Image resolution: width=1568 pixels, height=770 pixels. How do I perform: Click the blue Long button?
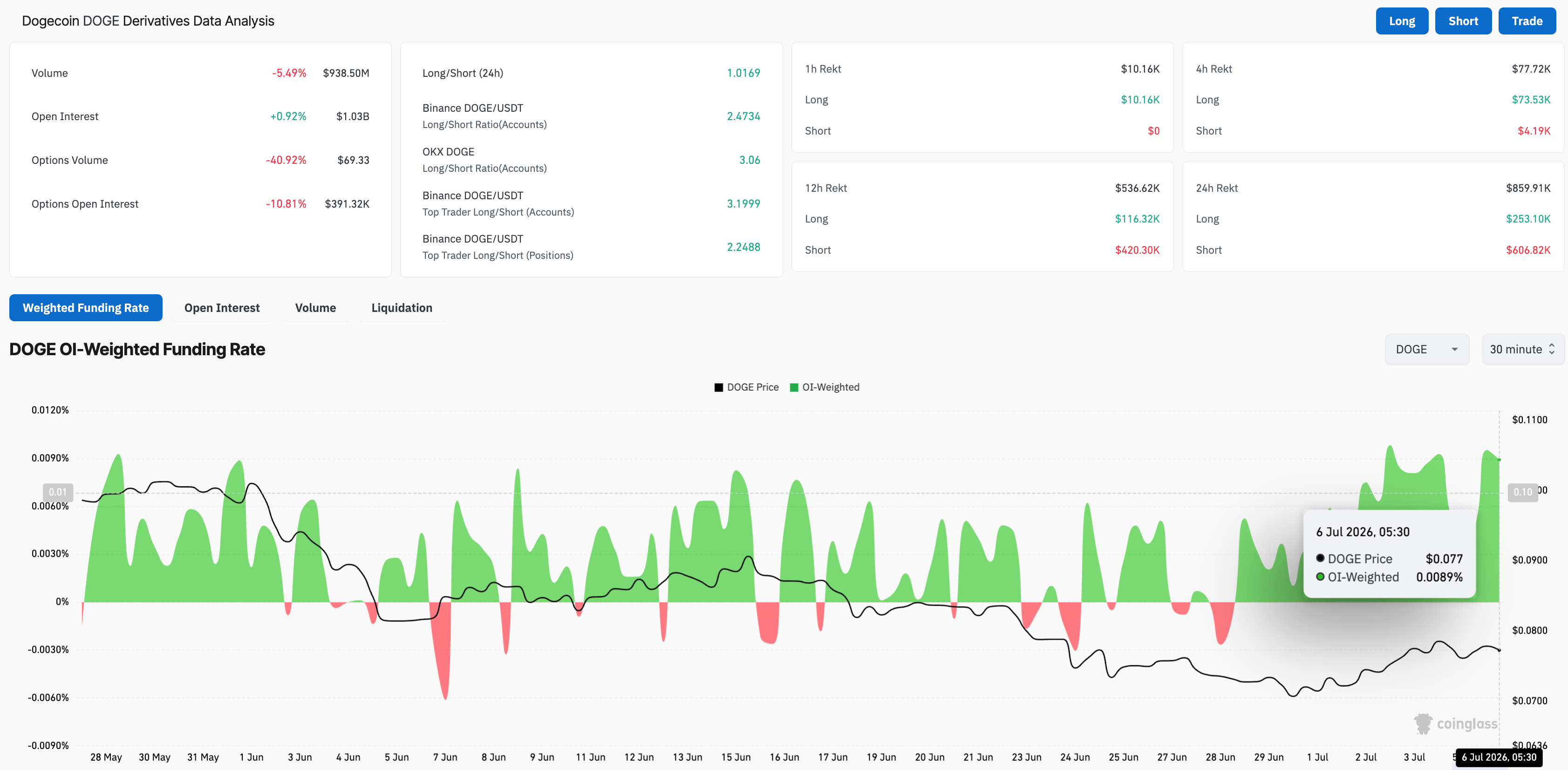[x=1402, y=21]
